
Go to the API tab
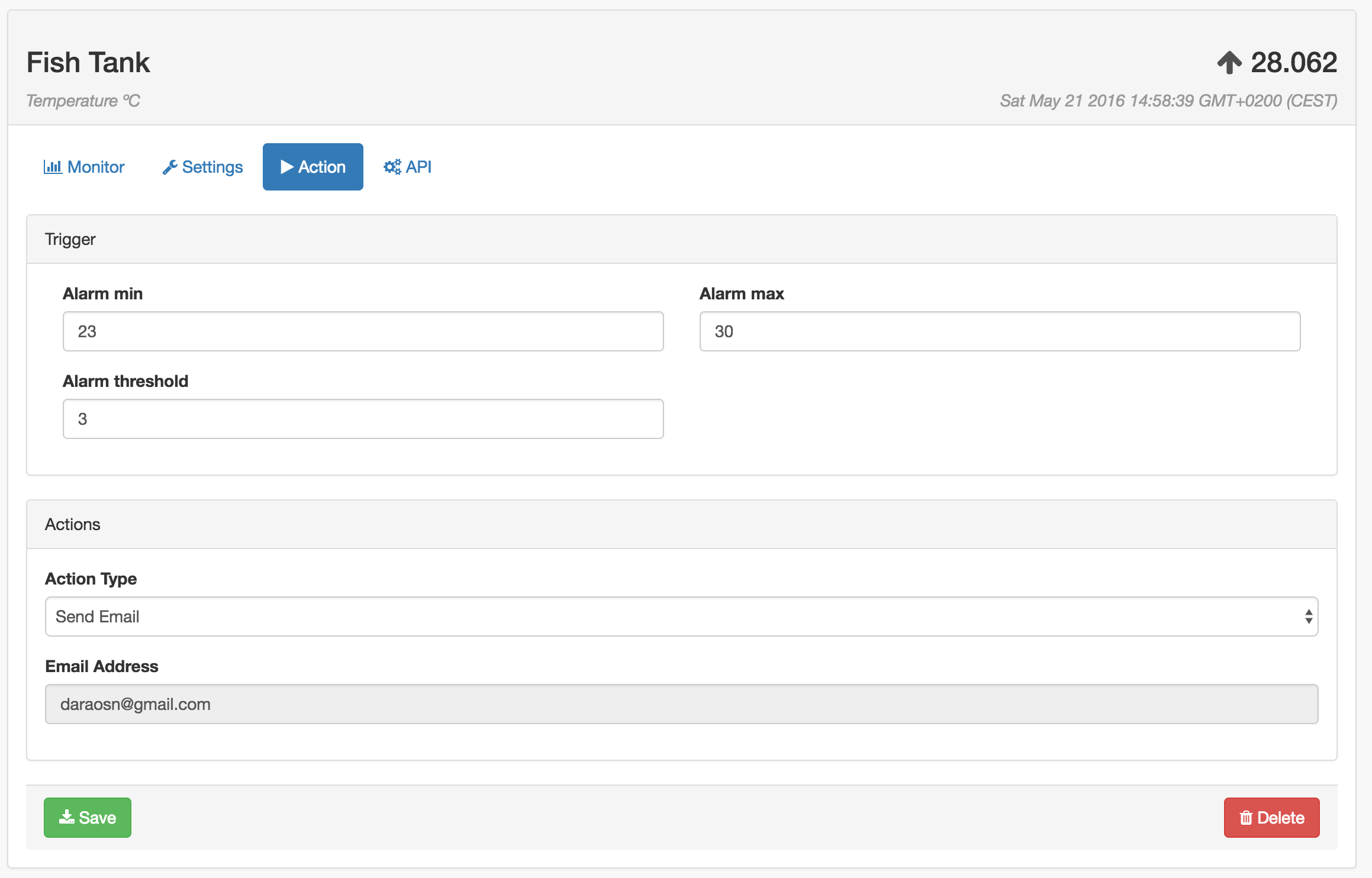(418, 167)
